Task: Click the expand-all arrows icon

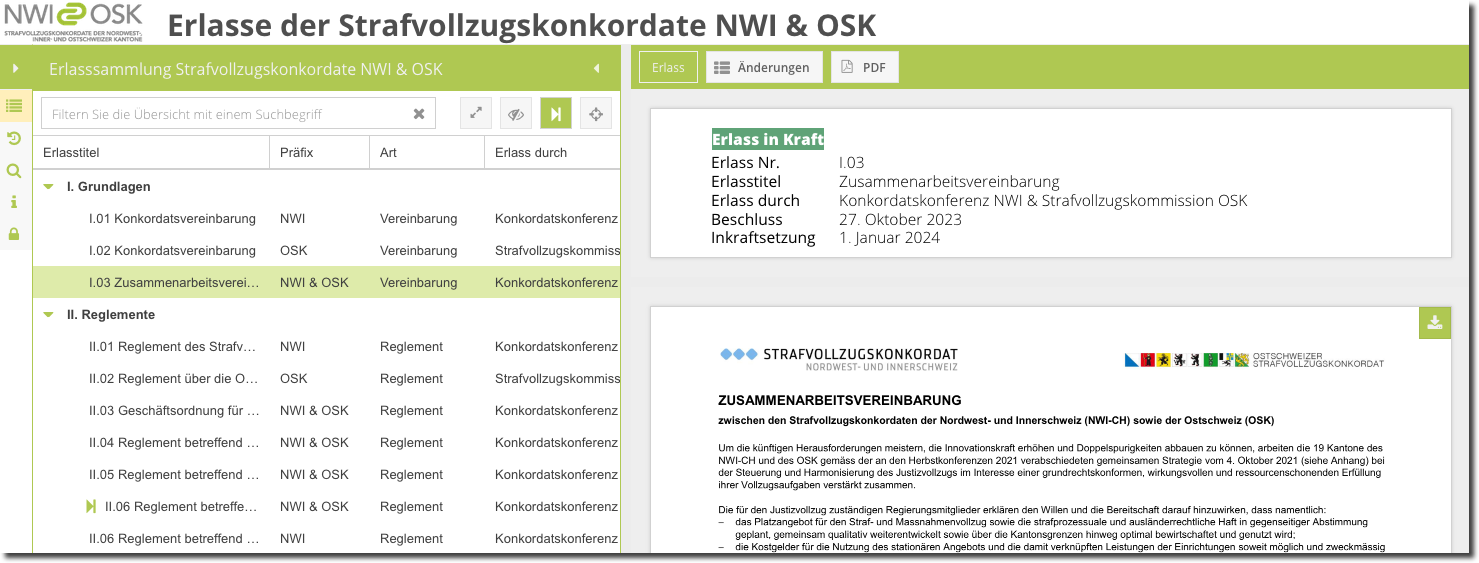Action: (x=476, y=114)
